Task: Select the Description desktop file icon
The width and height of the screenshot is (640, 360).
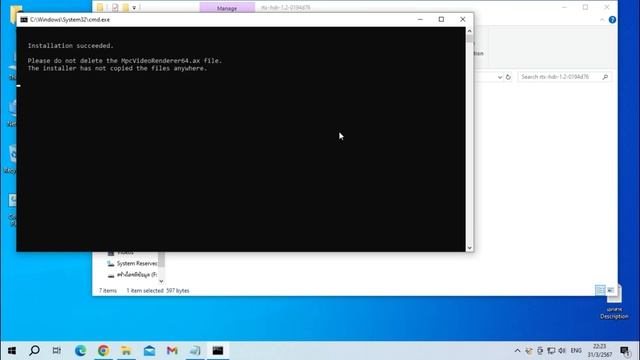Action: tap(614, 302)
